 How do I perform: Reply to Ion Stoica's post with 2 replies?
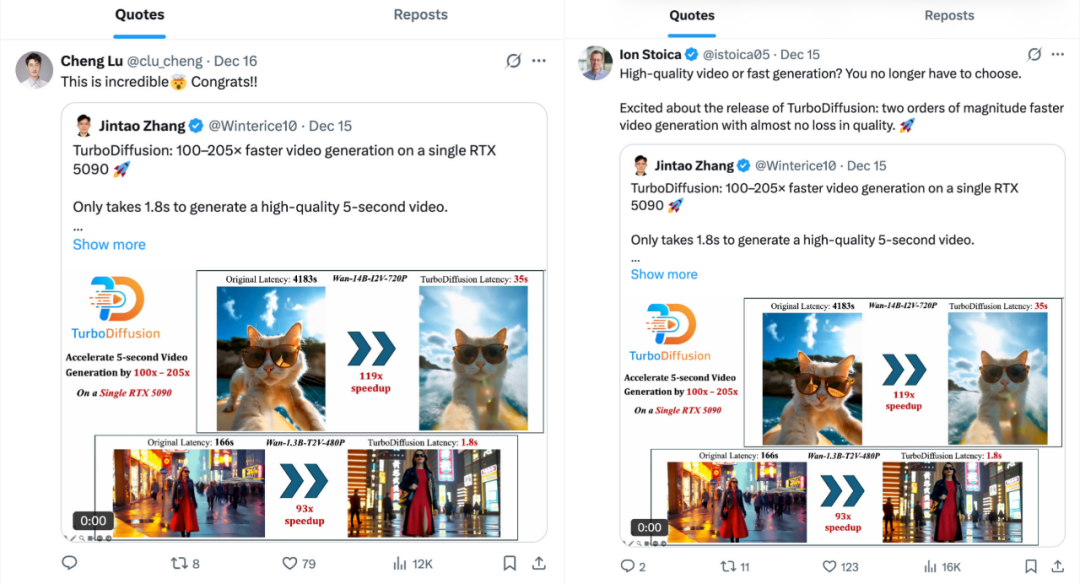pos(632,566)
